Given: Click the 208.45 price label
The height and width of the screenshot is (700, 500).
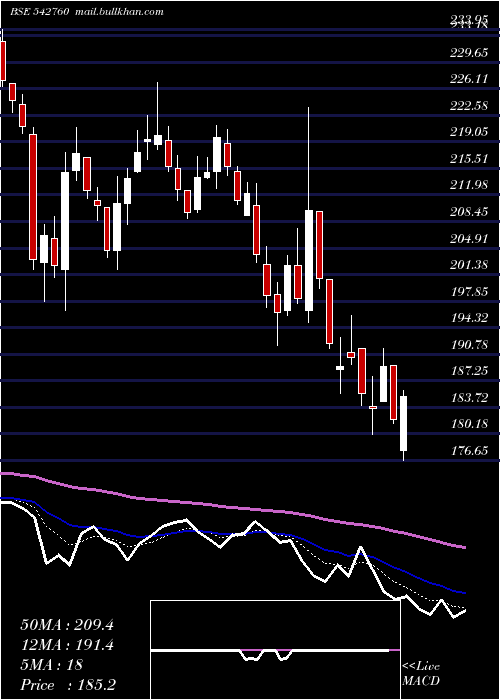Looking at the screenshot, I should point(469,212).
